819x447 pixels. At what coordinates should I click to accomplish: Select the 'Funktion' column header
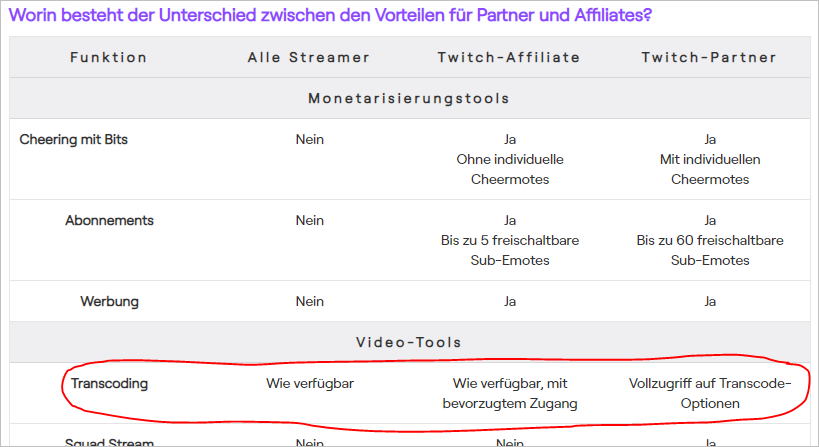pyautogui.click(x=109, y=57)
